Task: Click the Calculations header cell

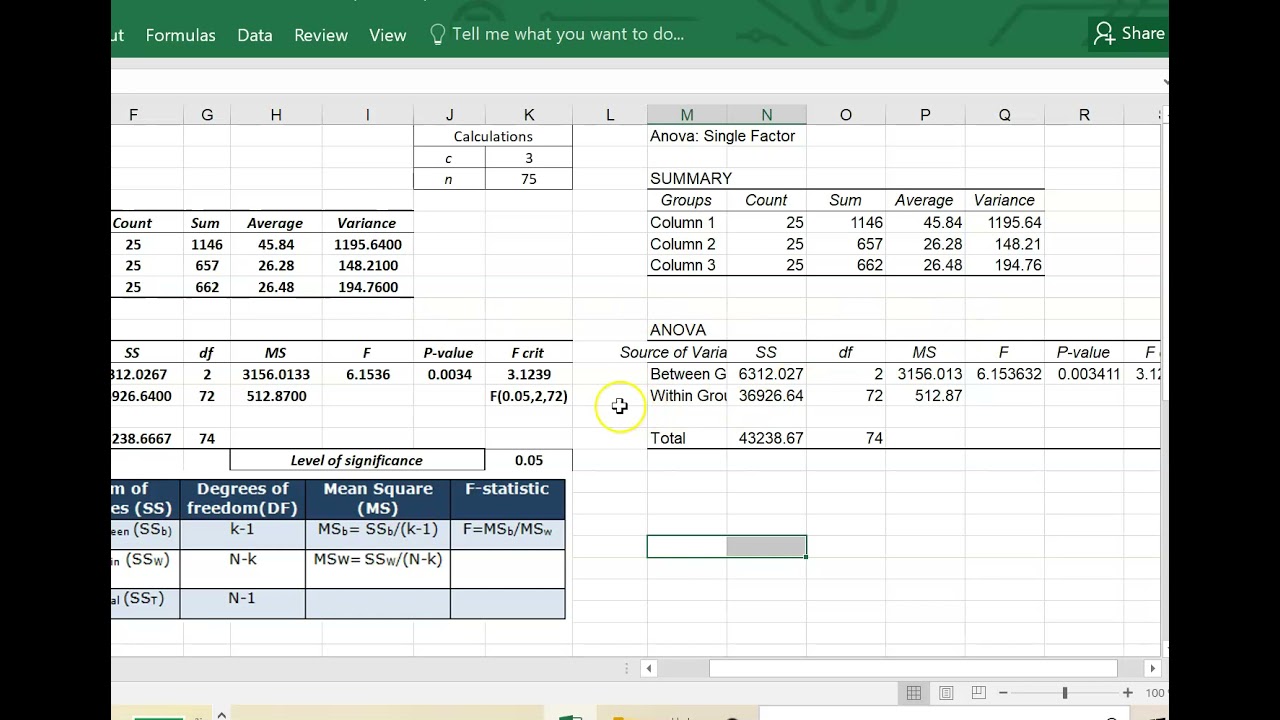Action: pos(493,136)
